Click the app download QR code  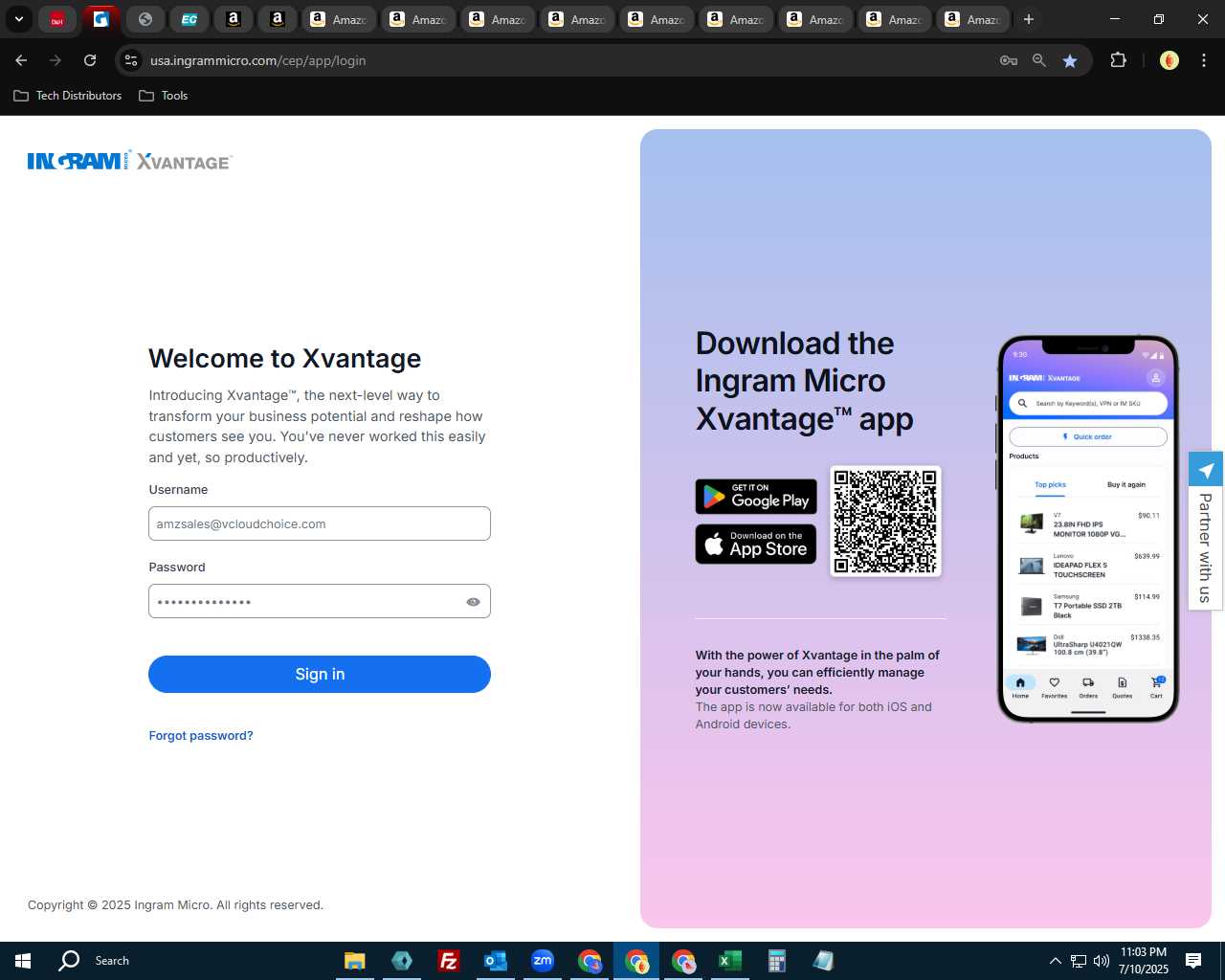(885, 522)
